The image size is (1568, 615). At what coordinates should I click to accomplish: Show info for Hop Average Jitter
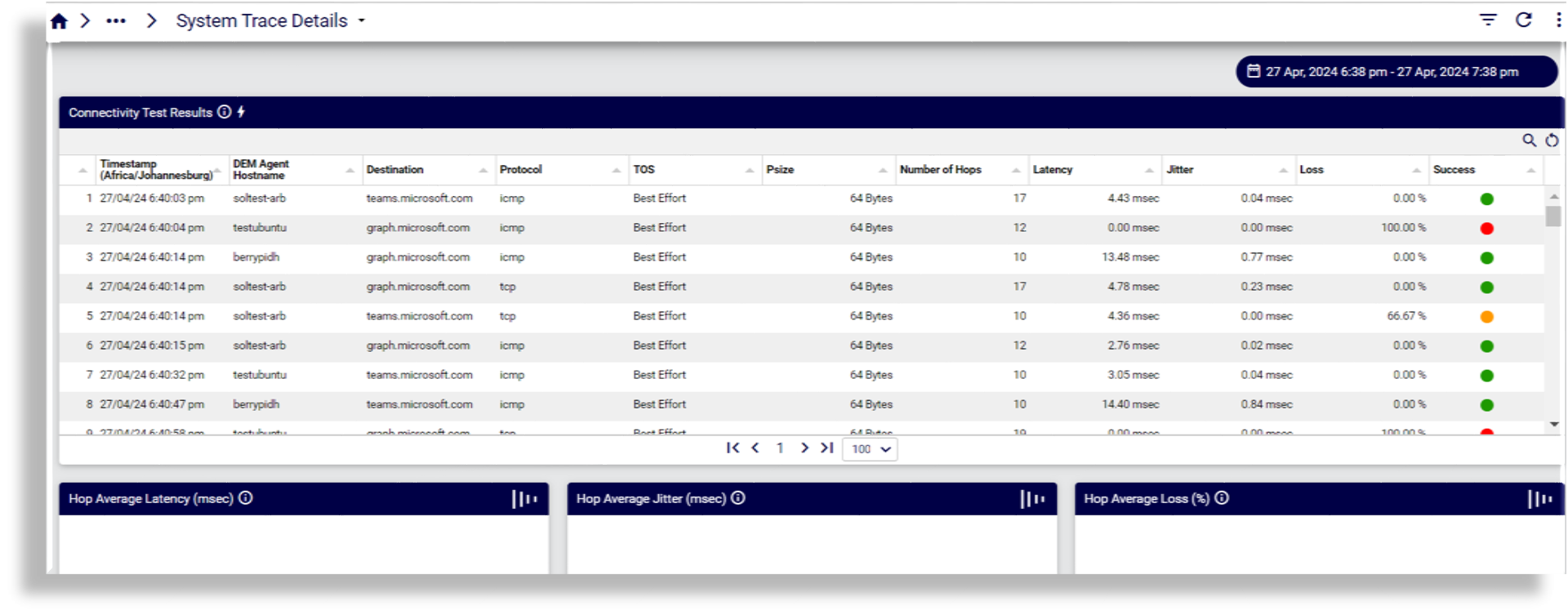tap(738, 498)
